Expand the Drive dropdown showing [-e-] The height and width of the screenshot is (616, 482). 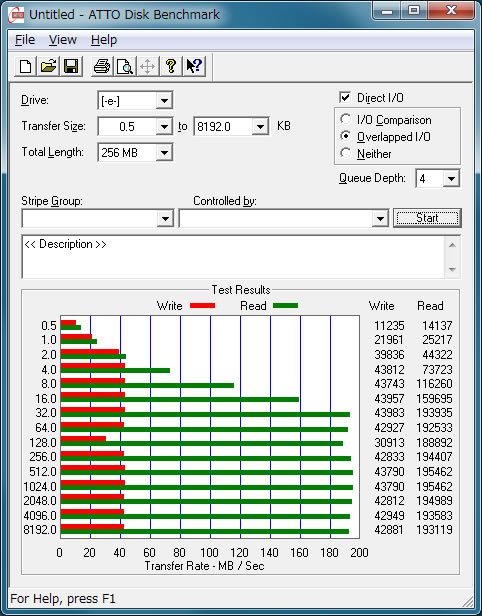tap(164, 101)
